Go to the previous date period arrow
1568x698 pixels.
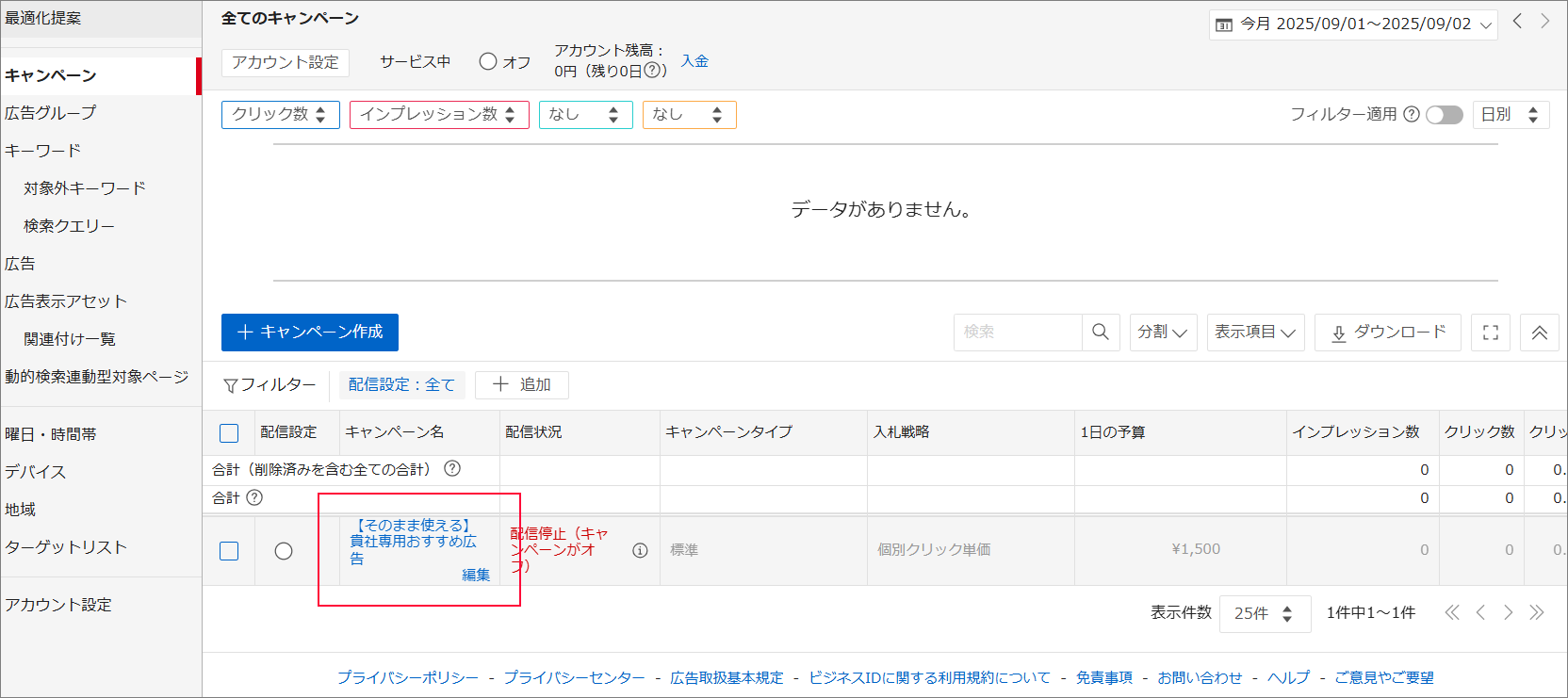point(1517,22)
